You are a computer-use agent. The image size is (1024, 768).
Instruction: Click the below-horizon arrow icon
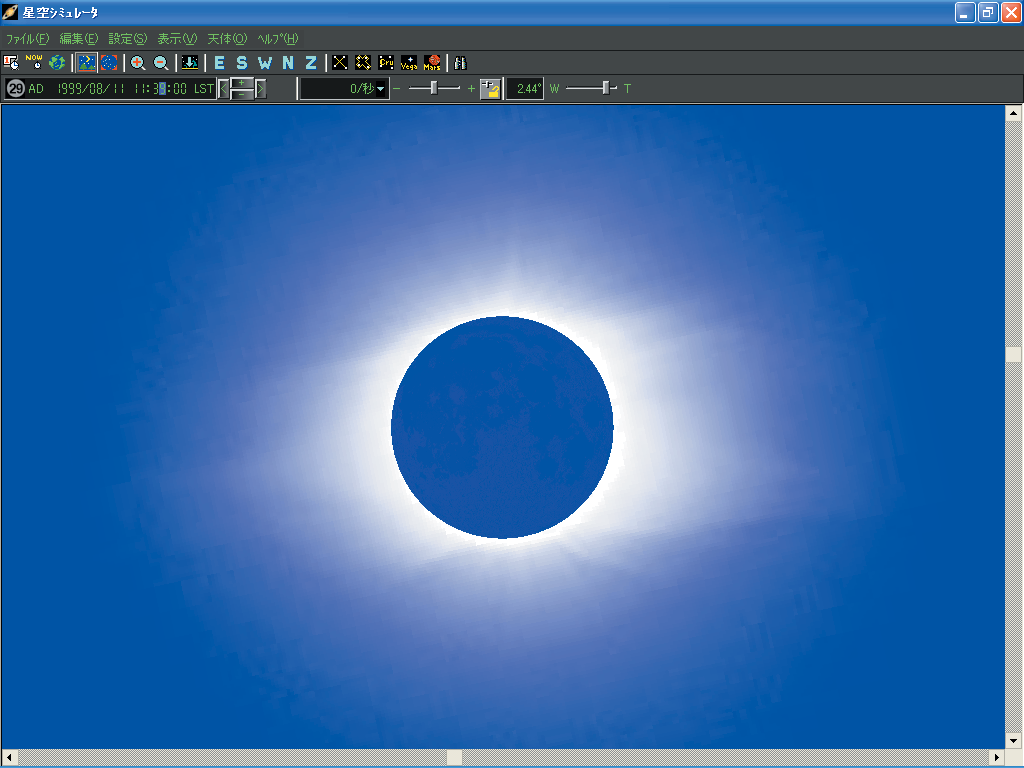[190, 63]
